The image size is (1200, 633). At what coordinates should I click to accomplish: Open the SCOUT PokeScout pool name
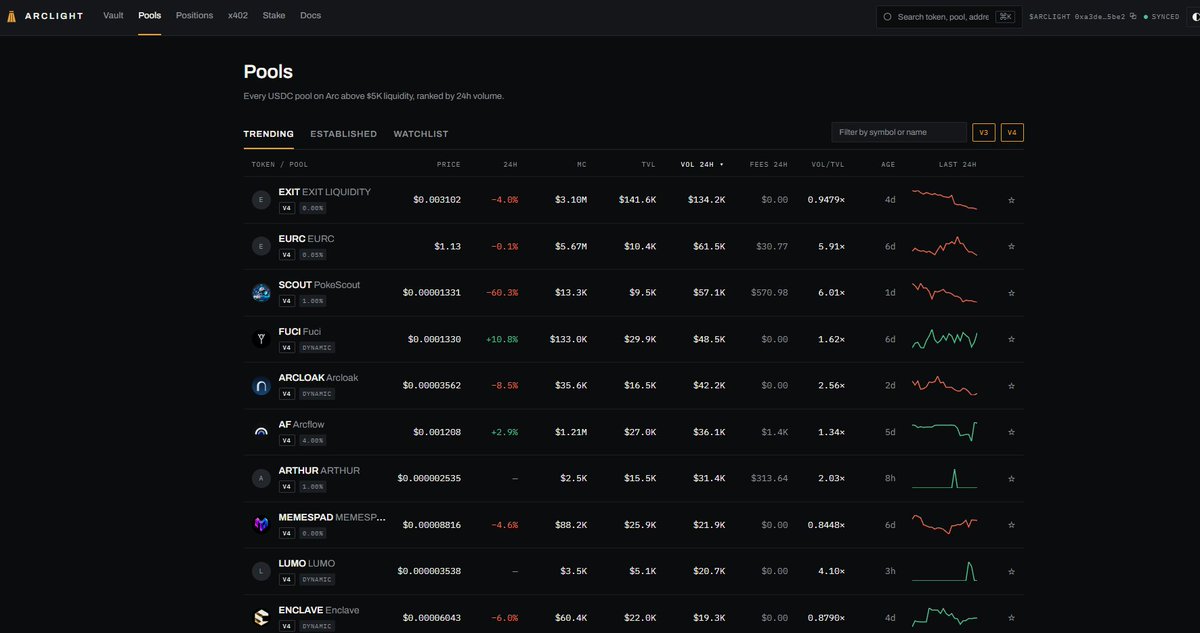tap(319, 285)
